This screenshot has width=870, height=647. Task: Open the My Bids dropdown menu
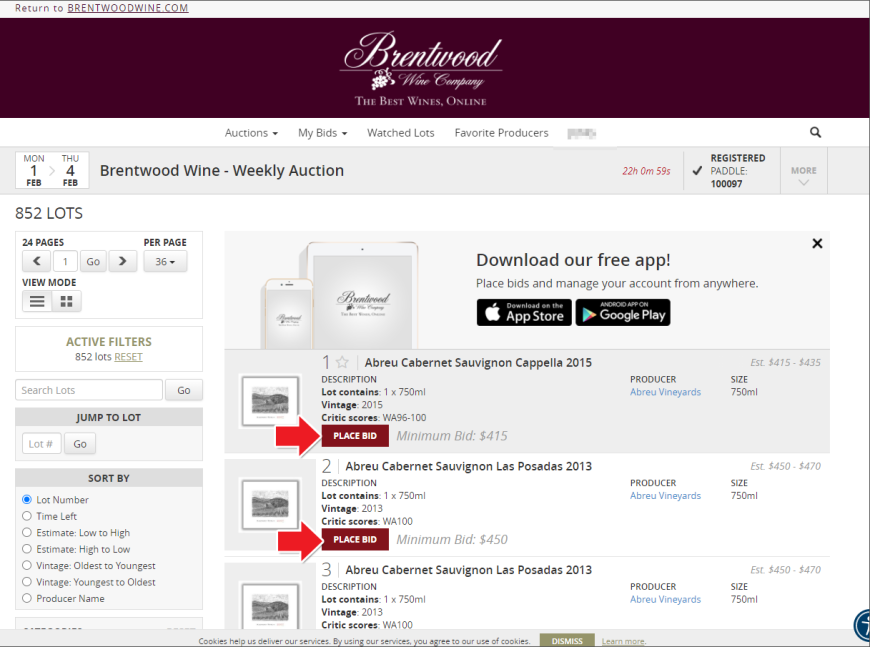[x=322, y=133]
